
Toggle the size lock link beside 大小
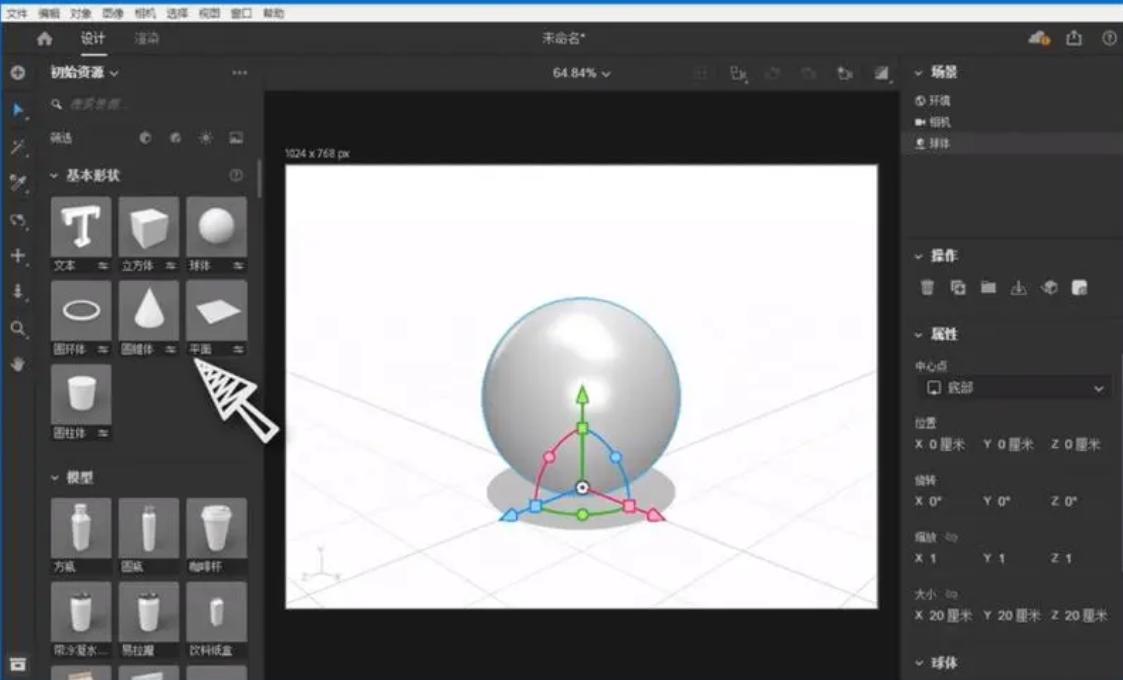click(x=952, y=594)
